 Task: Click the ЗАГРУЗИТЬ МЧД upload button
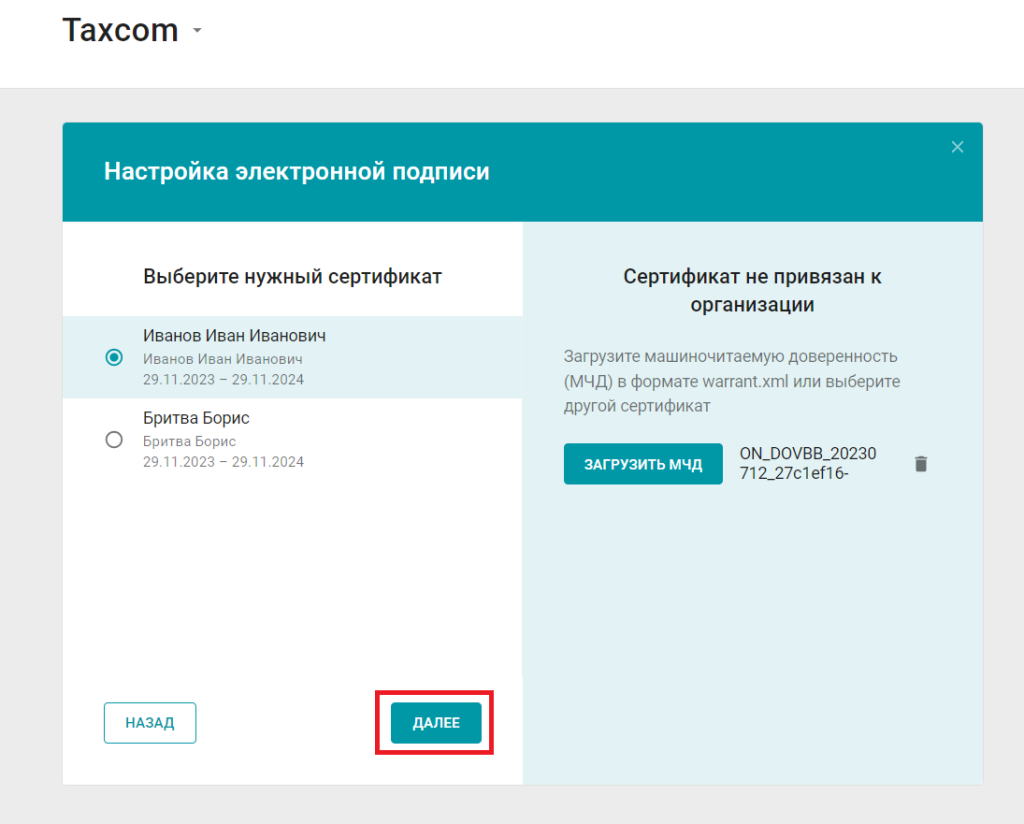tap(643, 464)
